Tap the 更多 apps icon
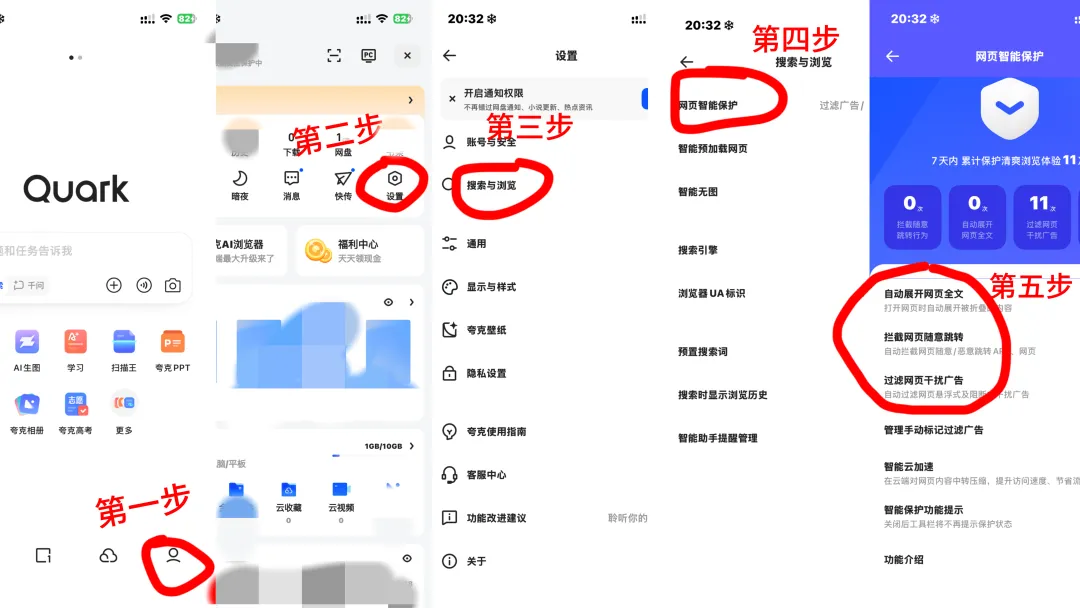1080x608 pixels. (x=124, y=404)
